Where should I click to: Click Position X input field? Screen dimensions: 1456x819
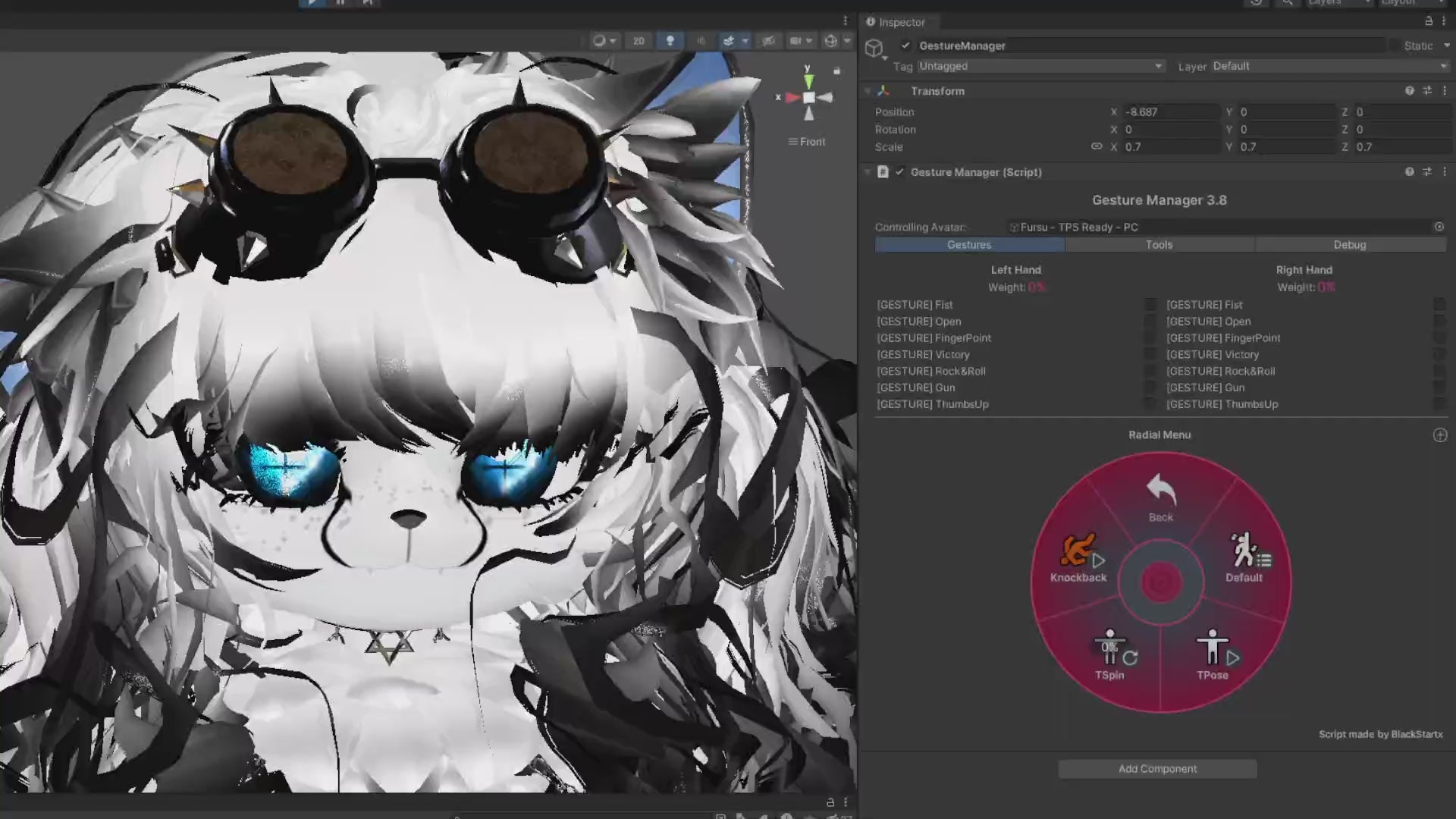coord(1170,111)
